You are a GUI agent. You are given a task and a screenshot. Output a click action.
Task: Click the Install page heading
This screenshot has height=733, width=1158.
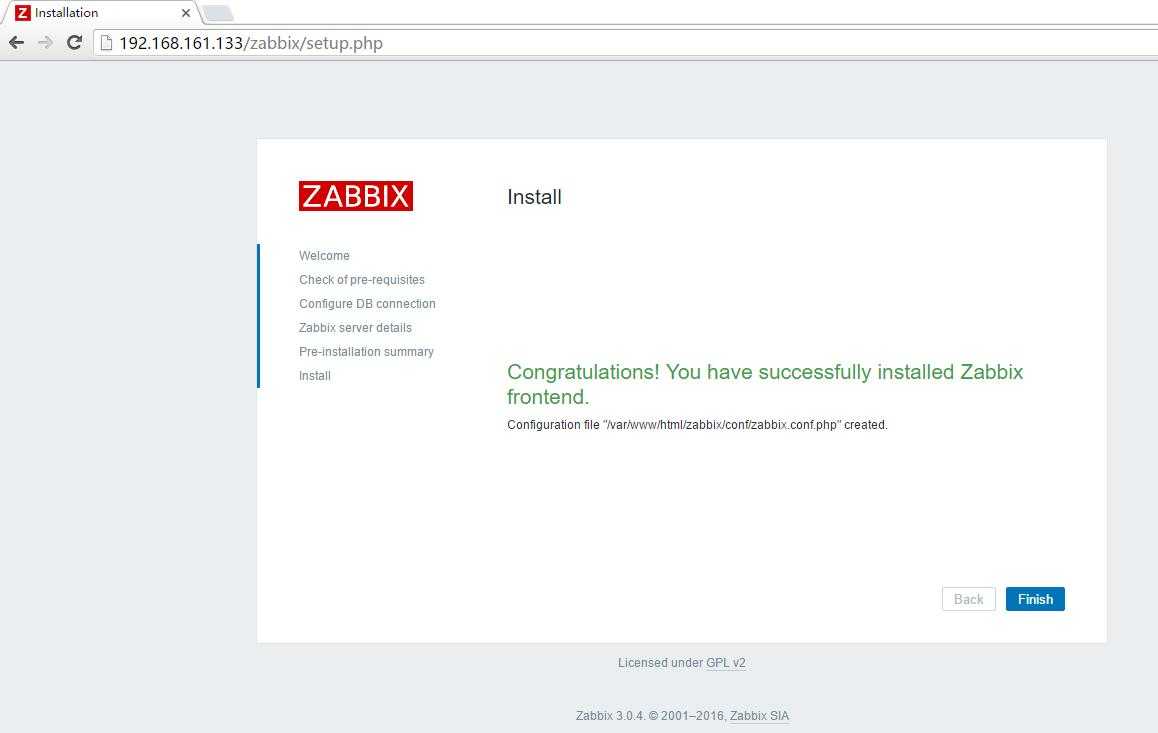[x=534, y=197]
